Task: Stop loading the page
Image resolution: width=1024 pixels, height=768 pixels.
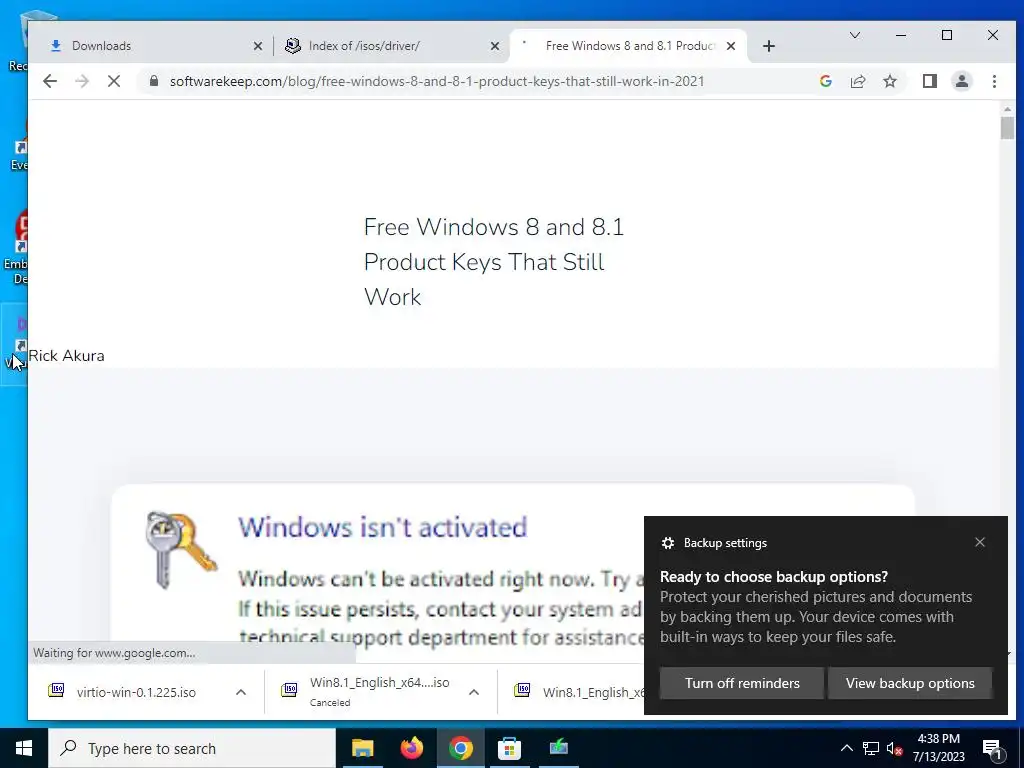Action: pos(114,82)
